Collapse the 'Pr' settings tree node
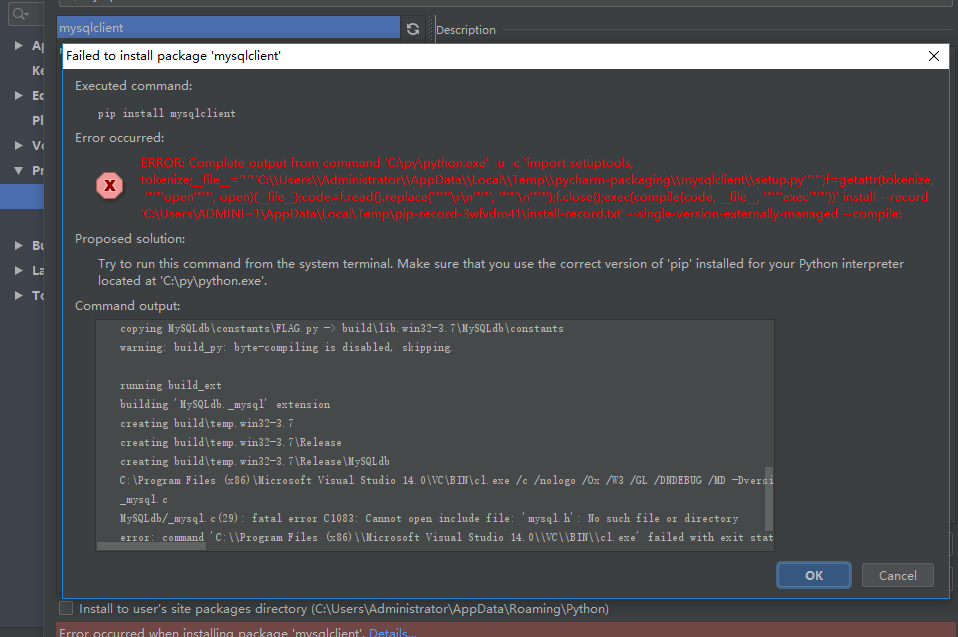This screenshot has width=958, height=637. pyautogui.click(x=18, y=171)
